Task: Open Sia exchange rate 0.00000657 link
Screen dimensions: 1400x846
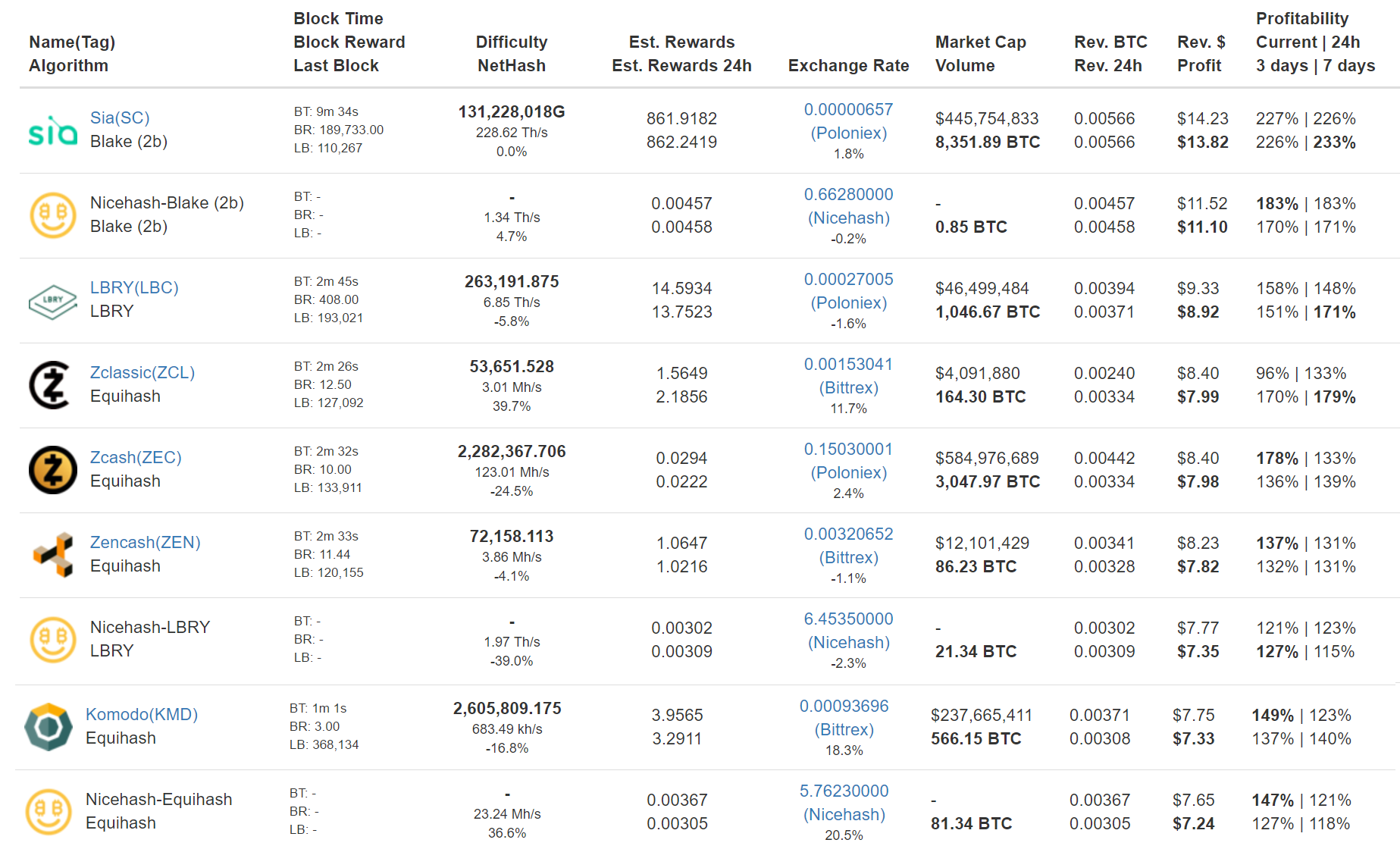Action: coord(848,110)
